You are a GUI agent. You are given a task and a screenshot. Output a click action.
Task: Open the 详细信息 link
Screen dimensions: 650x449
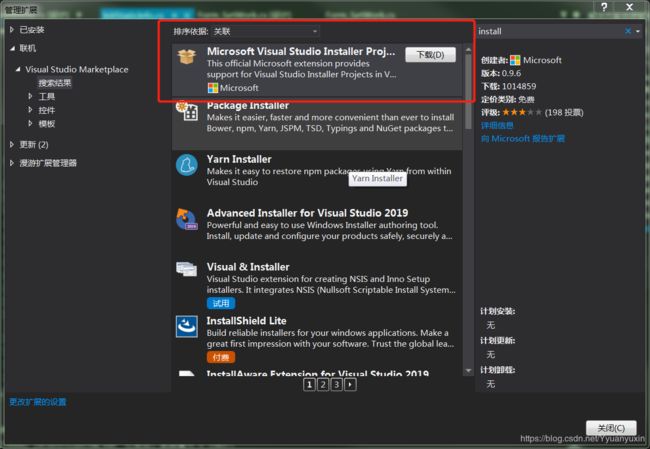pyautogui.click(x=497, y=125)
